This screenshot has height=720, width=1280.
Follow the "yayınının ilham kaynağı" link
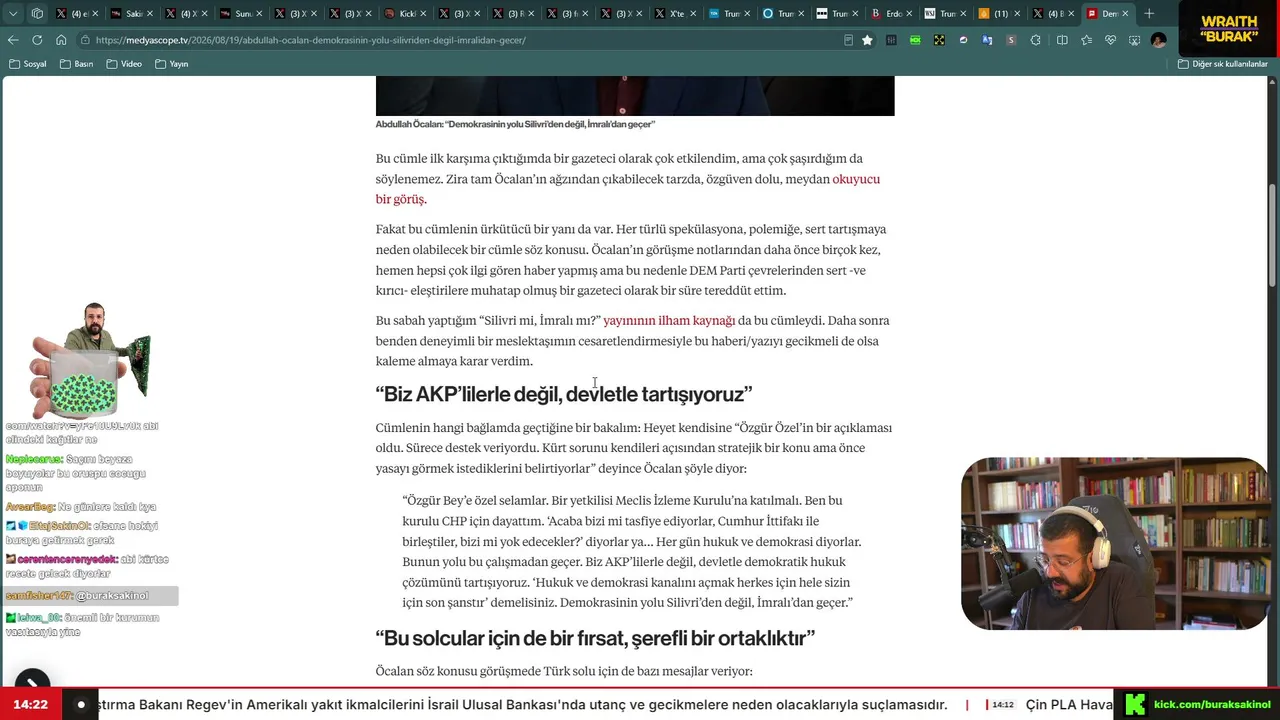point(669,321)
